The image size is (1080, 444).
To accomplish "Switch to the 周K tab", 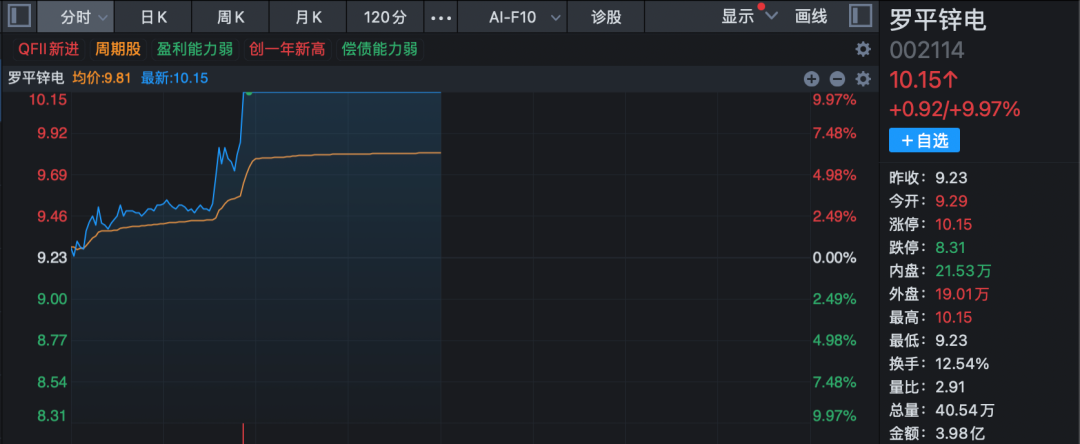I will 231,17.
